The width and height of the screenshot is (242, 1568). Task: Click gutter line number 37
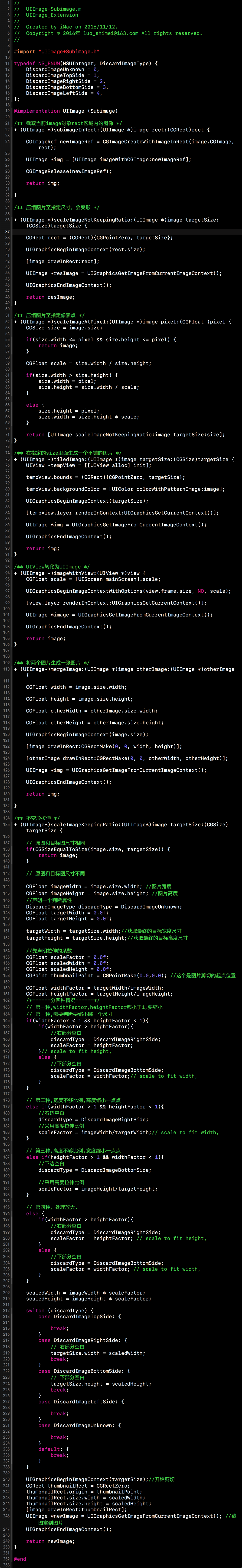7,231
